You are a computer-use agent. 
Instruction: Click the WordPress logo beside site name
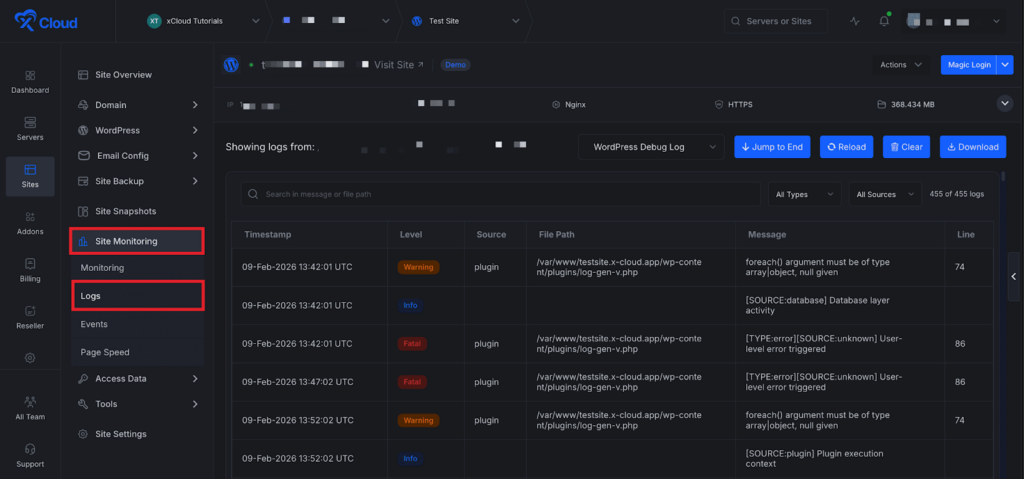231,65
